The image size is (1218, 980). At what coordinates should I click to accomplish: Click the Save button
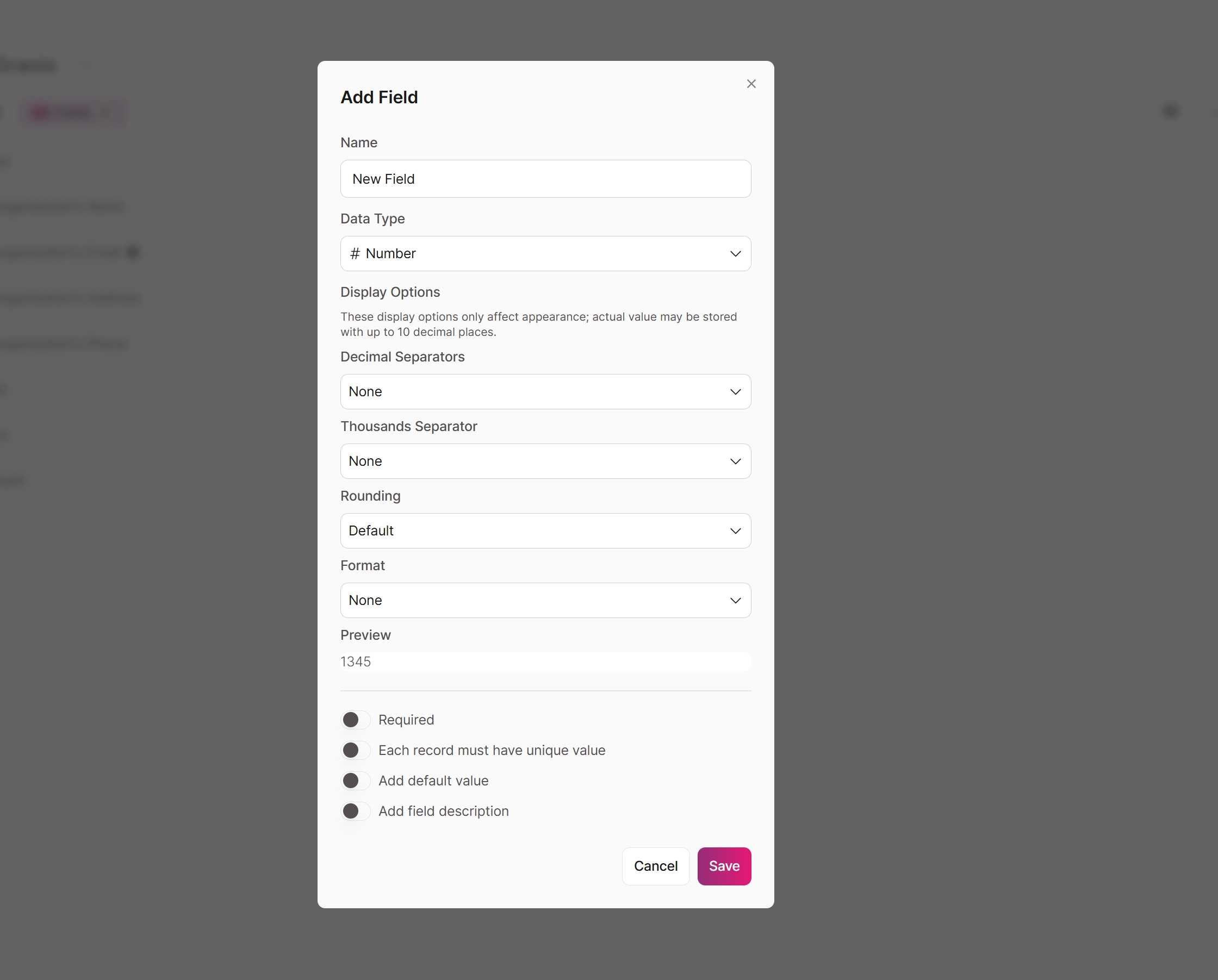(x=724, y=866)
